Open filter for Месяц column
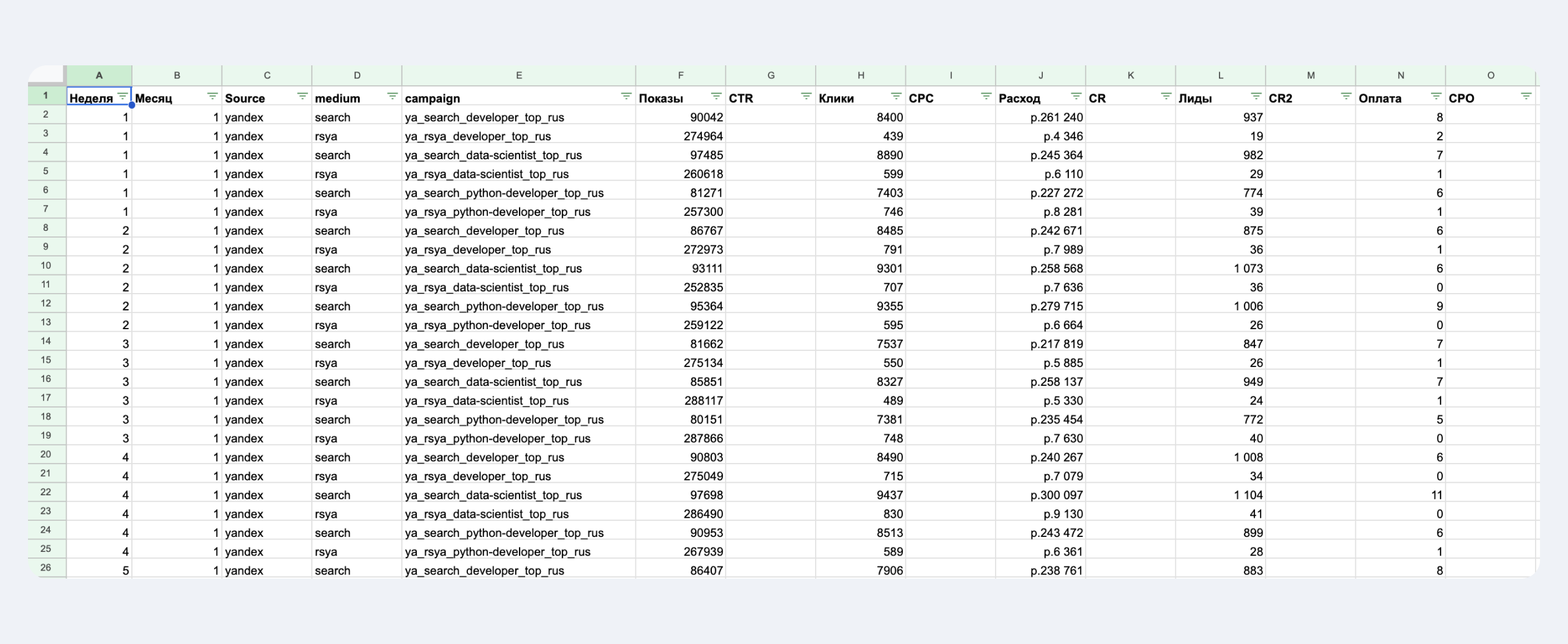This screenshot has width=1568, height=644. tap(212, 96)
